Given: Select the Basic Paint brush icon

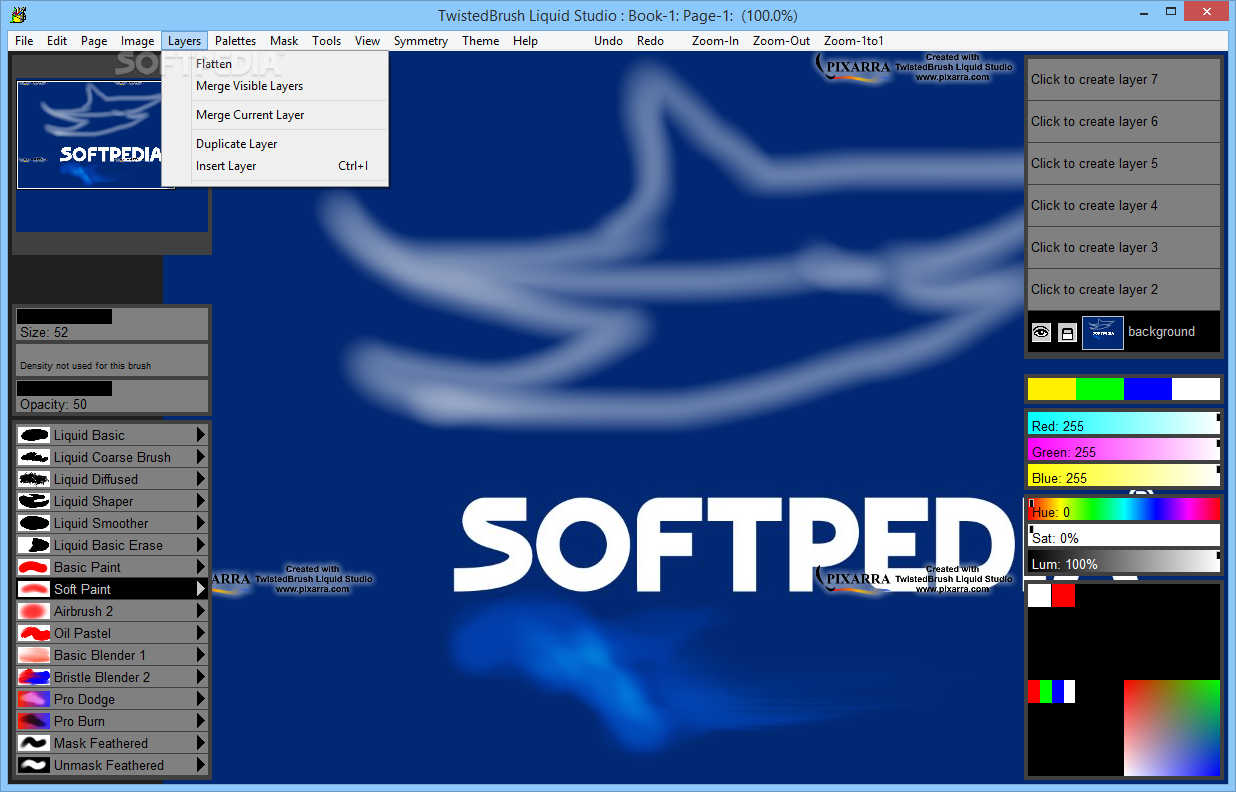Looking at the screenshot, I should 34,567.
